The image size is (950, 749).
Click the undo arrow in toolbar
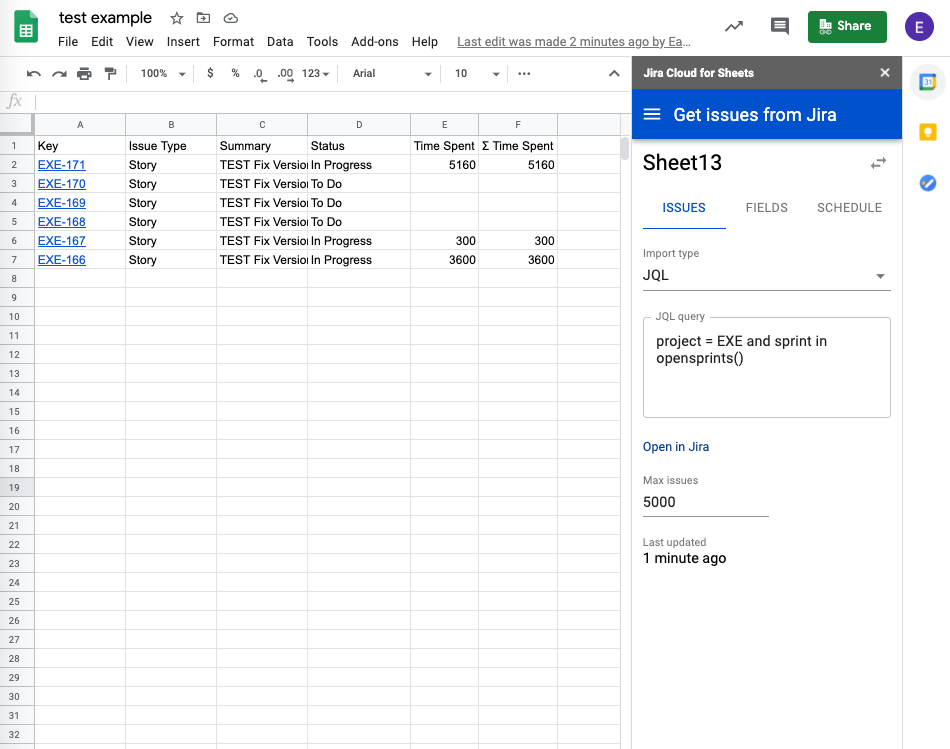(x=34, y=74)
